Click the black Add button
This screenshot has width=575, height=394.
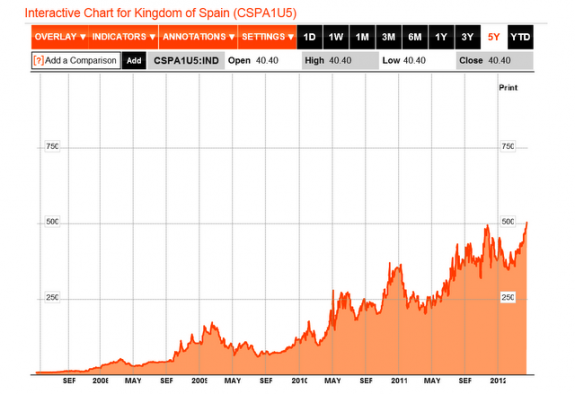(x=134, y=61)
